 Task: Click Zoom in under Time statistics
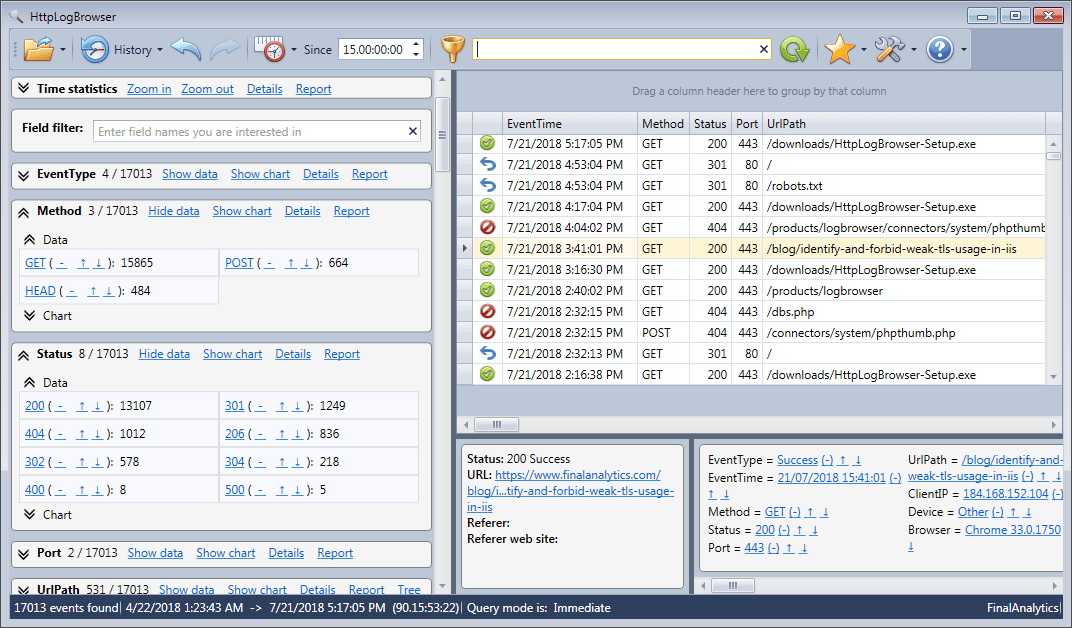point(148,88)
